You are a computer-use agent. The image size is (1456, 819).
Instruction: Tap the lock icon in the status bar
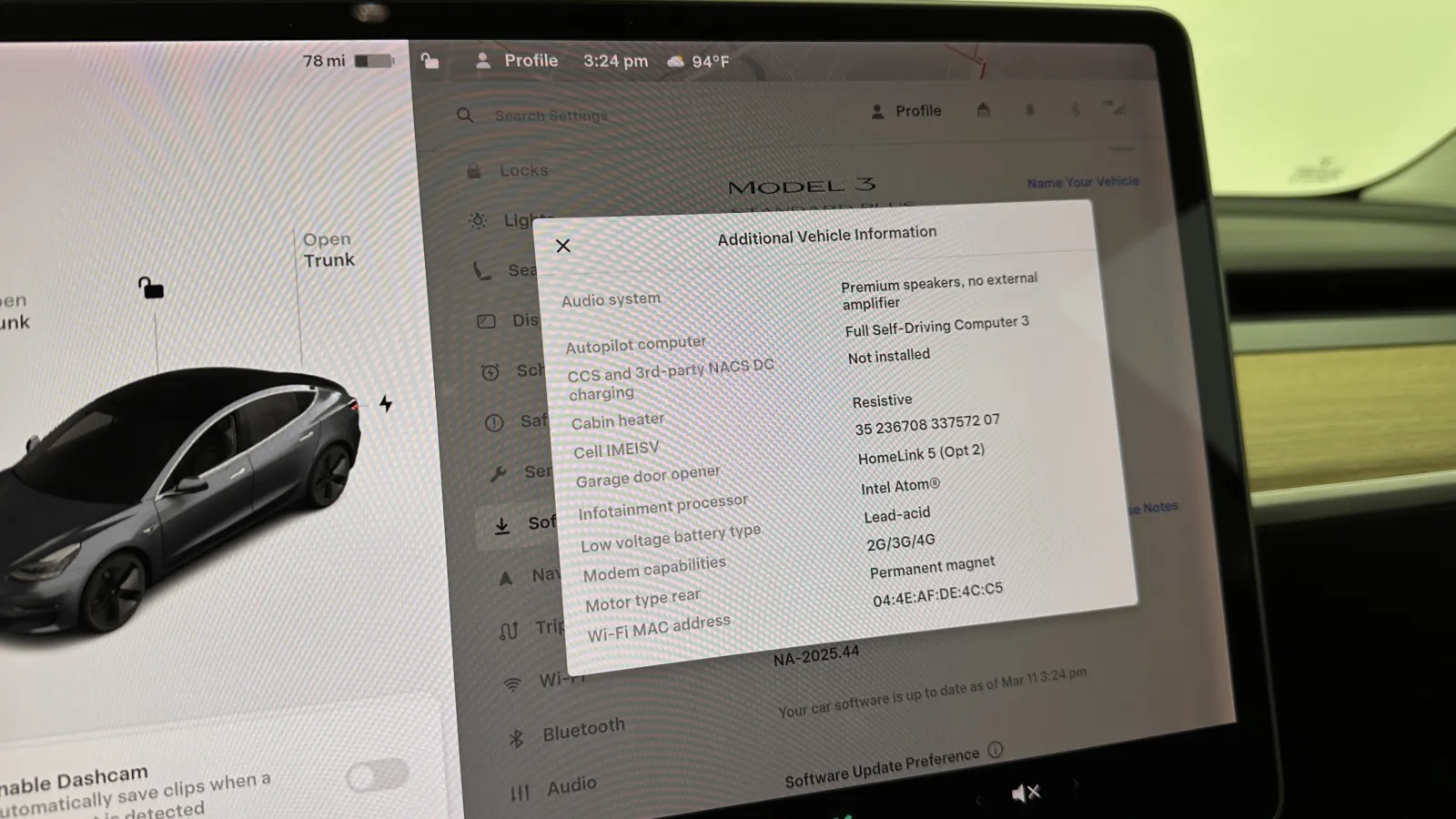tap(430, 61)
